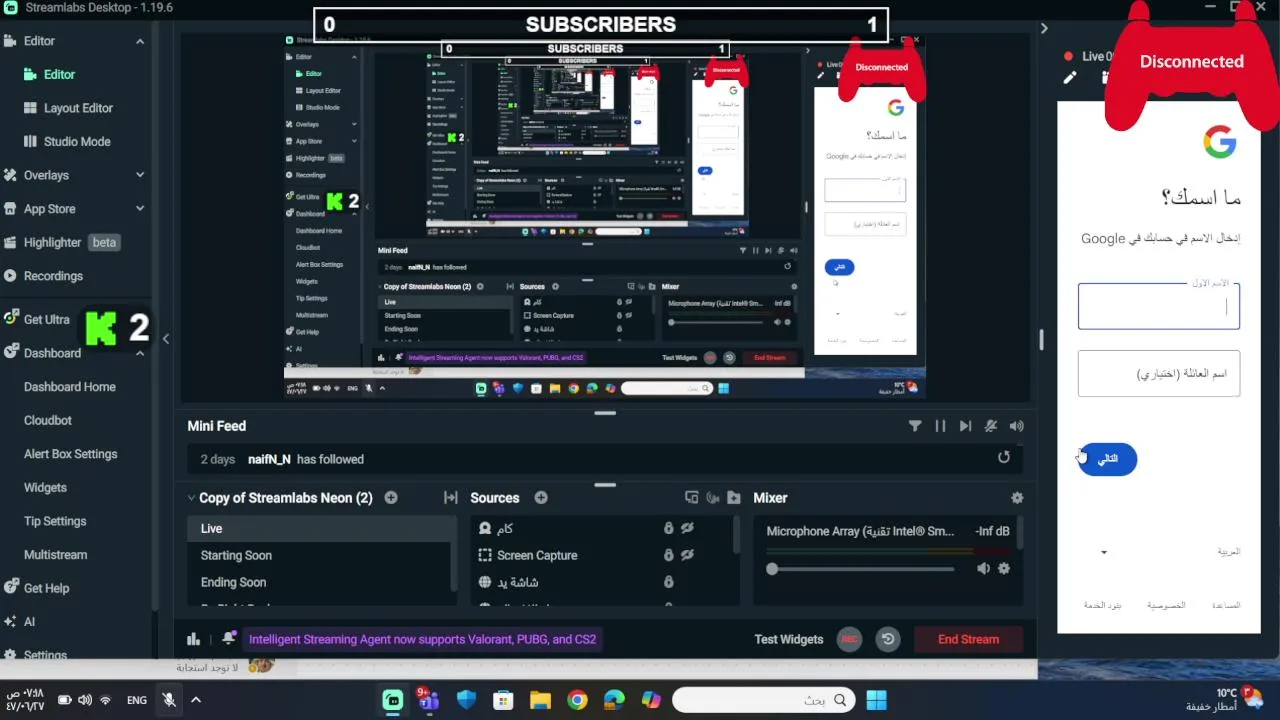The image size is (1280, 720).
Task: Select the Ending Soon scene
Action: click(x=320, y=582)
